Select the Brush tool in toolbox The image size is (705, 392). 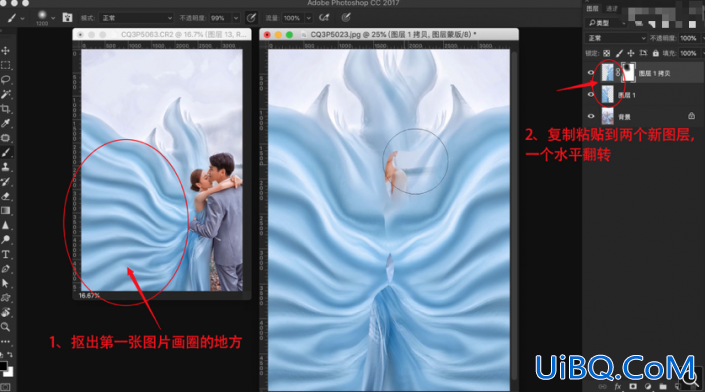pos(6,152)
